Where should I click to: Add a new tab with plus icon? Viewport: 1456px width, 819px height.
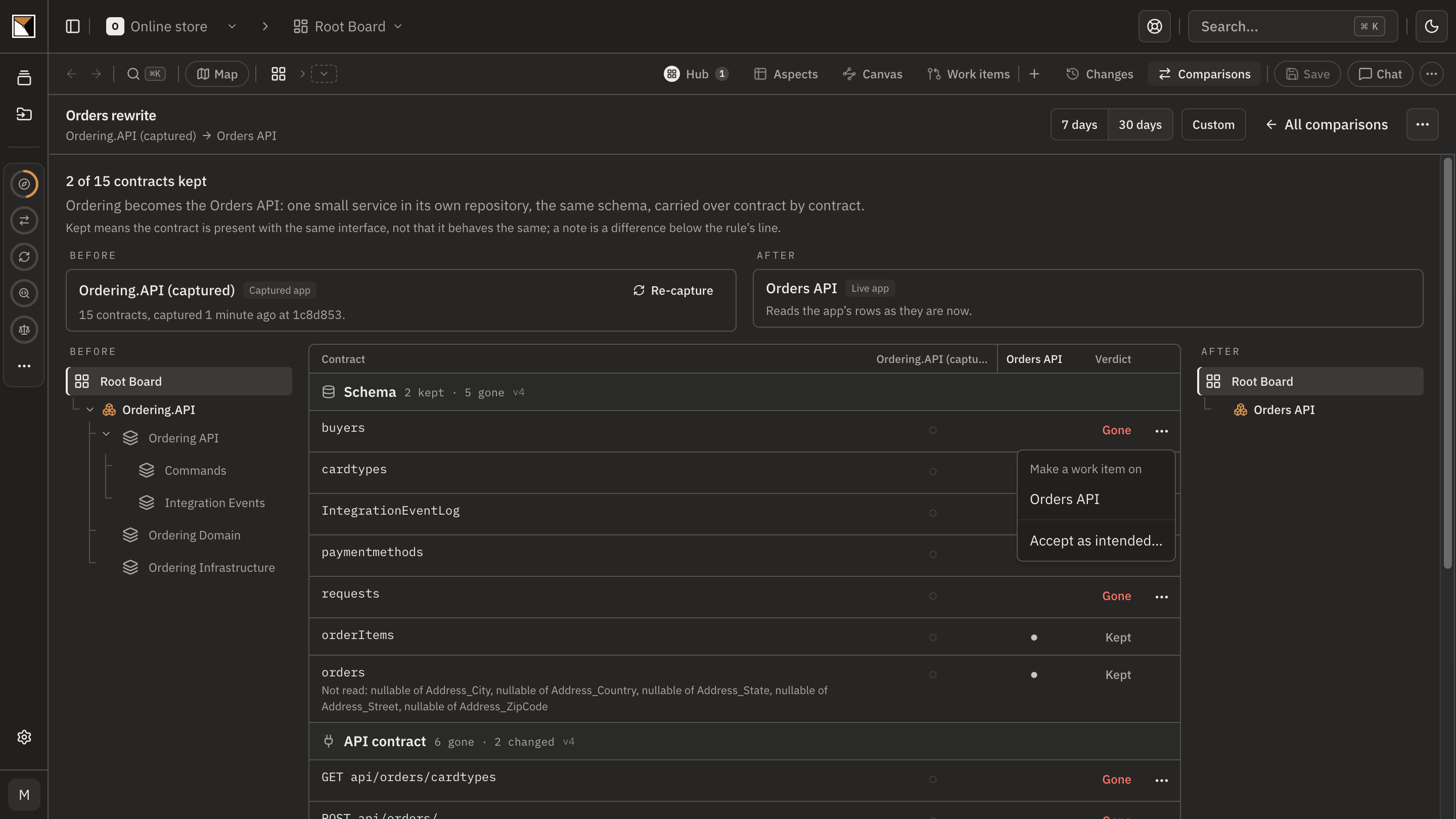1034,74
